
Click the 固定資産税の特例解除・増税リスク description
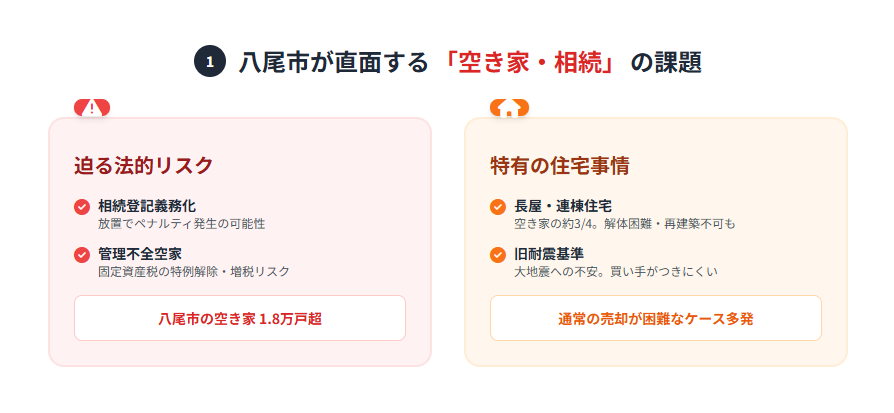(193, 272)
